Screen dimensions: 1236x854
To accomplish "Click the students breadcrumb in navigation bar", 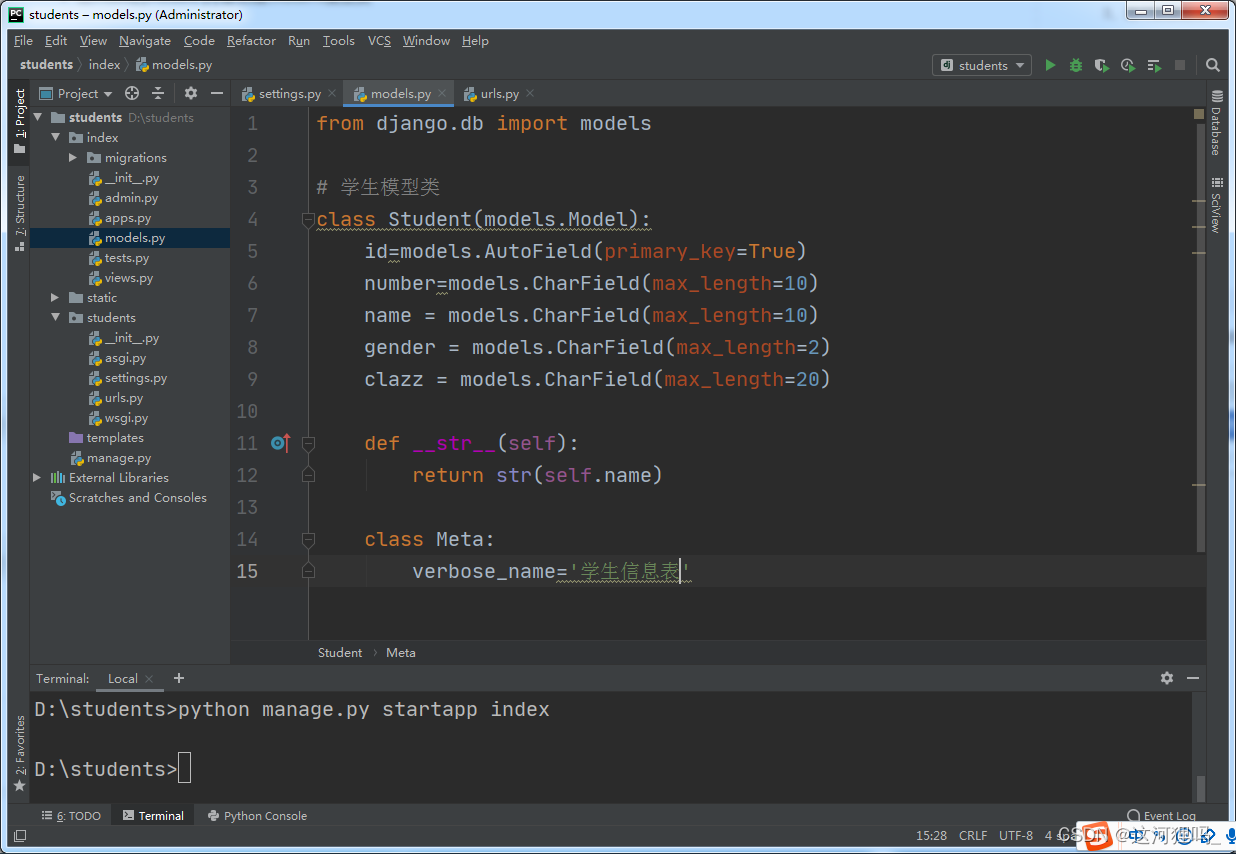I will point(46,65).
